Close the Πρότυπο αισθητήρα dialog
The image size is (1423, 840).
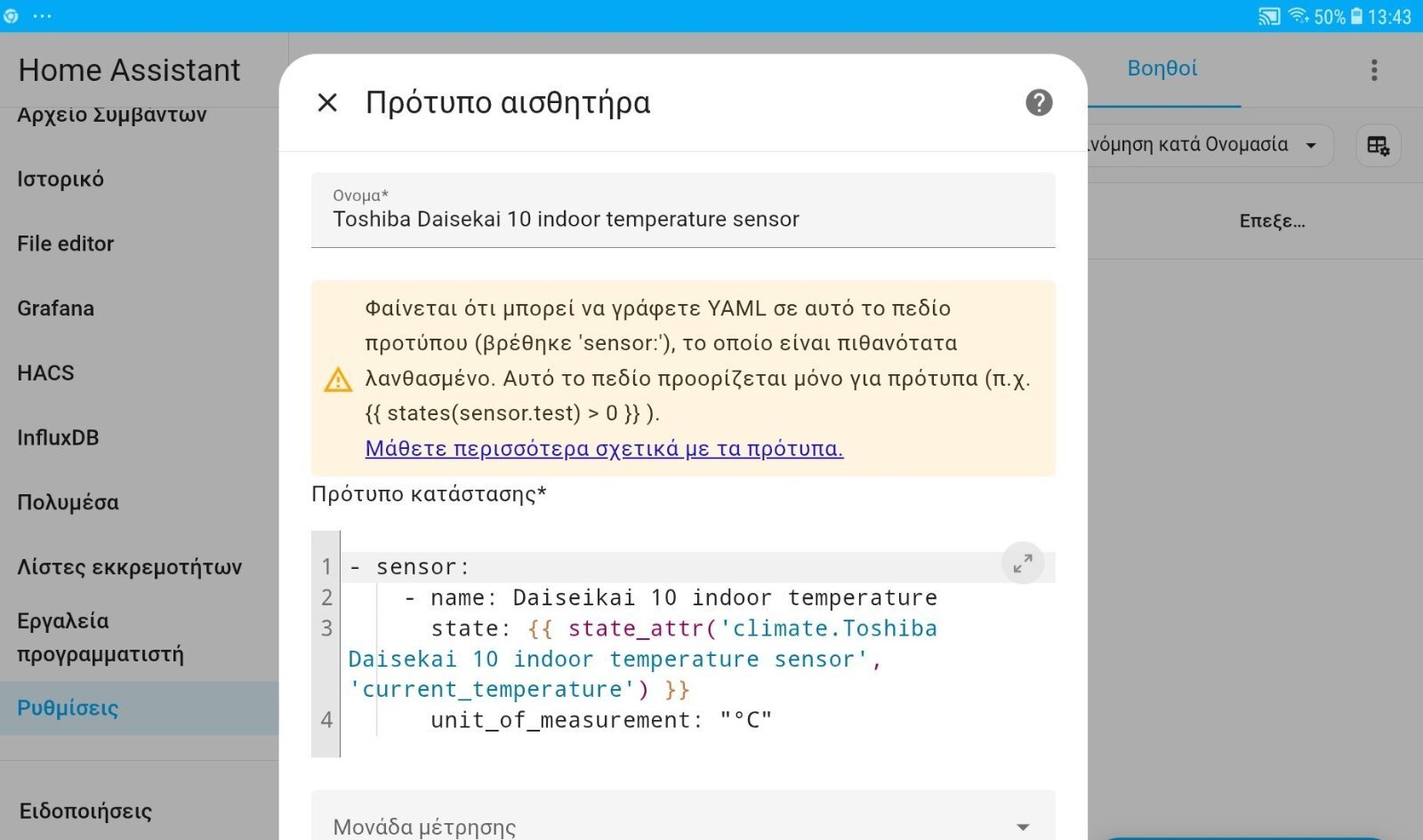click(327, 103)
